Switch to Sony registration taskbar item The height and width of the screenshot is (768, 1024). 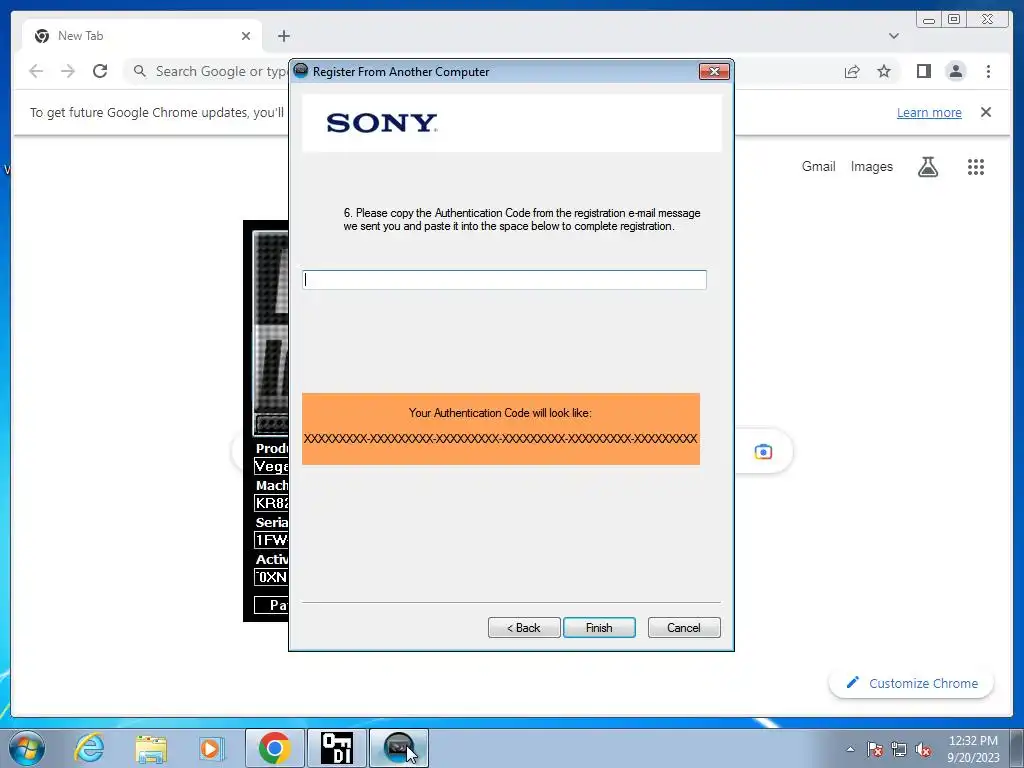pos(399,748)
